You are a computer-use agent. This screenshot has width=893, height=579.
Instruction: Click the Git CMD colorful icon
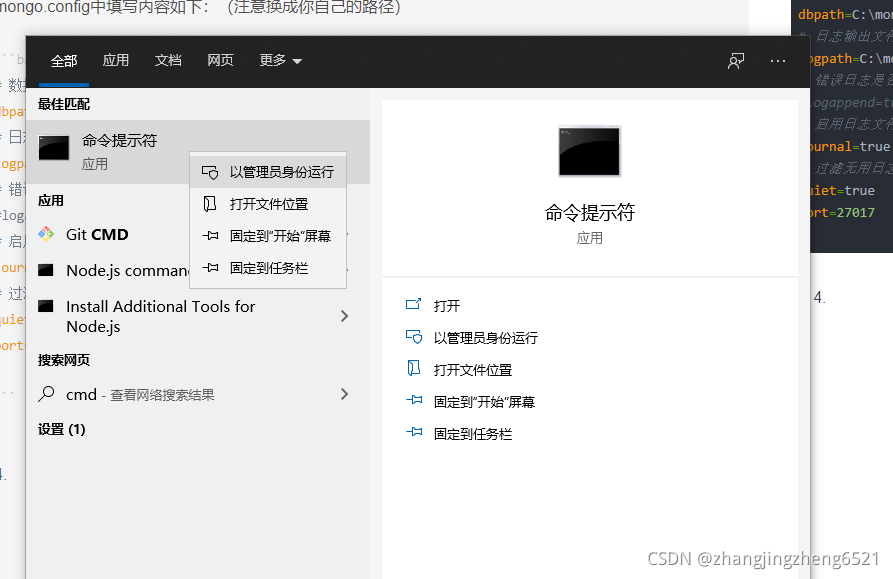tap(46, 234)
